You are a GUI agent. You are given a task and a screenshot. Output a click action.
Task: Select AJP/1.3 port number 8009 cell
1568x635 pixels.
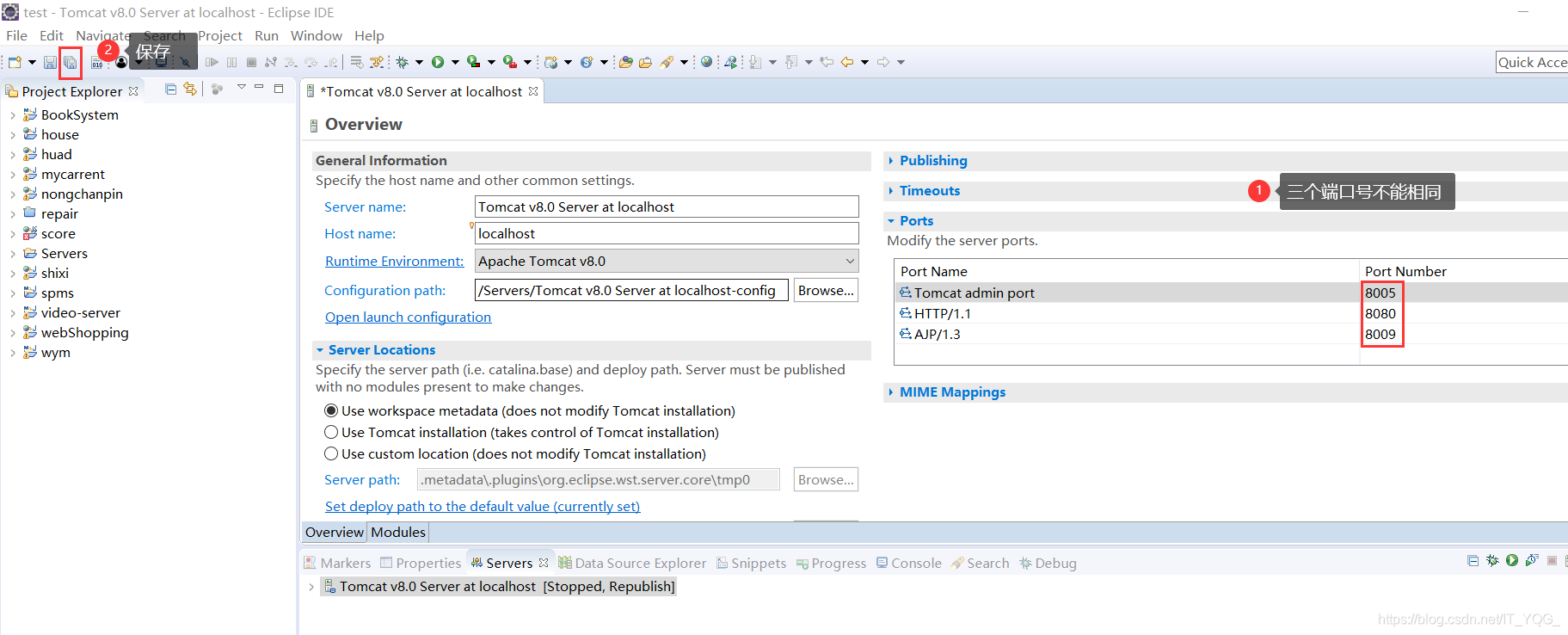[x=1380, y=334]
